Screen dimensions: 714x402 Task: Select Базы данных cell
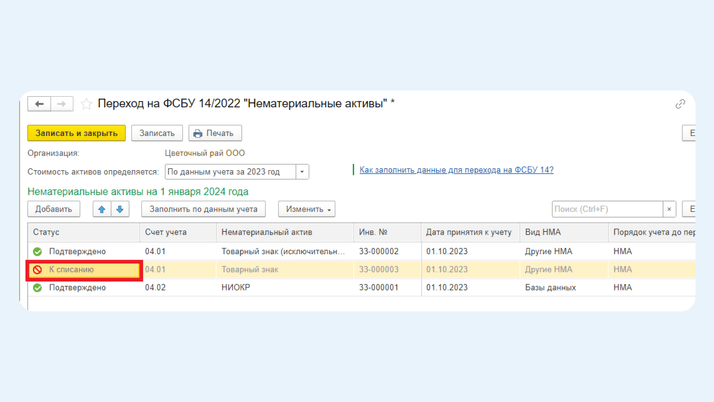[x=564, y=288]
